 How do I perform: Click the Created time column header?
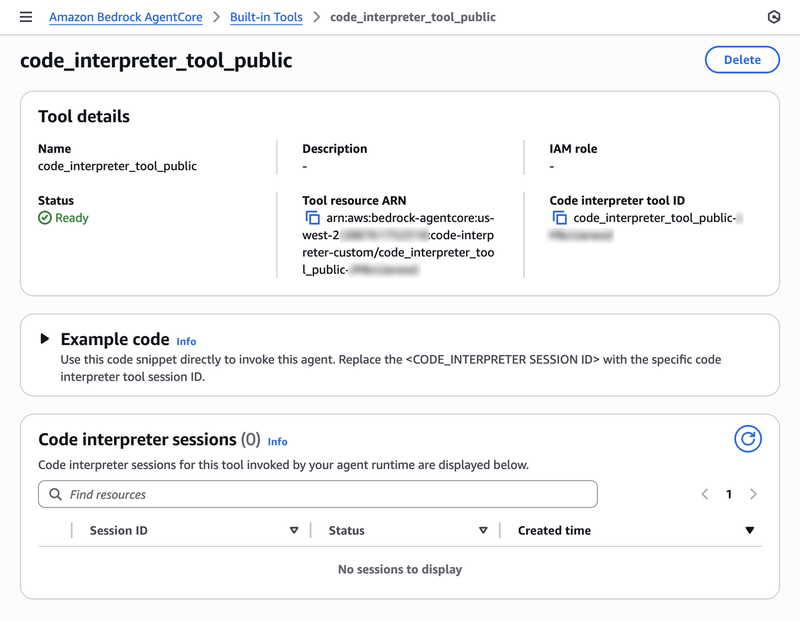(x=554, y=531)
